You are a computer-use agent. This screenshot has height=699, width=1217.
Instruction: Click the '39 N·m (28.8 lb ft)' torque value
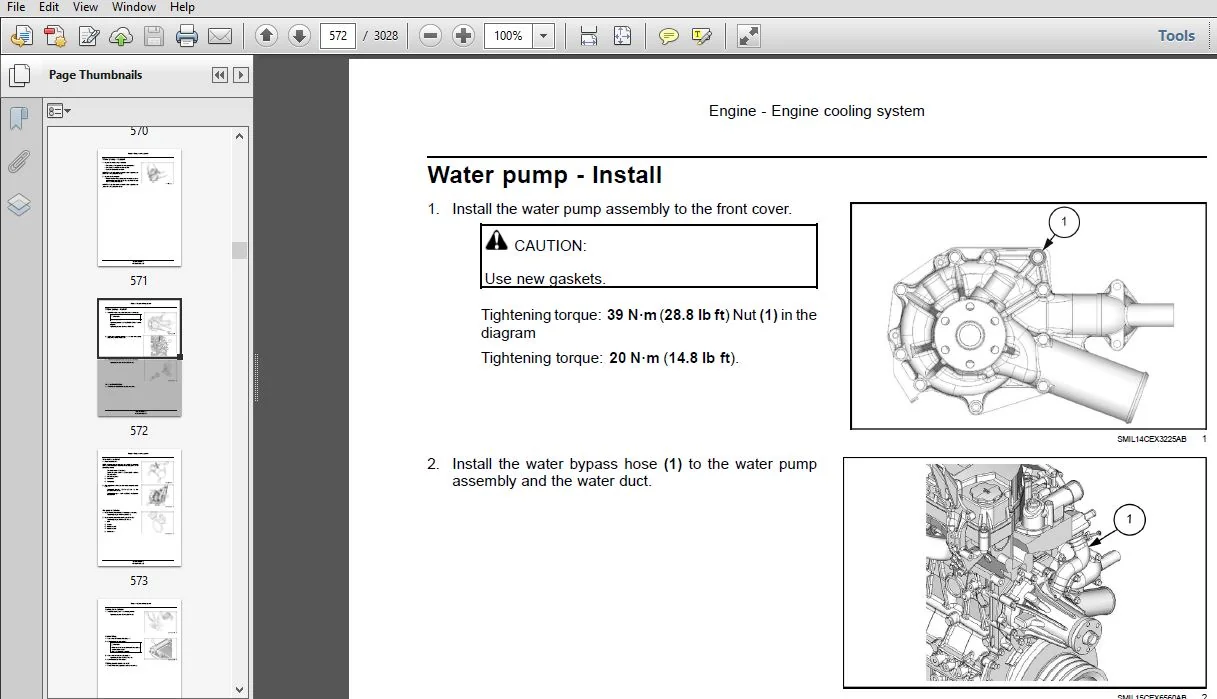(668, 315)
